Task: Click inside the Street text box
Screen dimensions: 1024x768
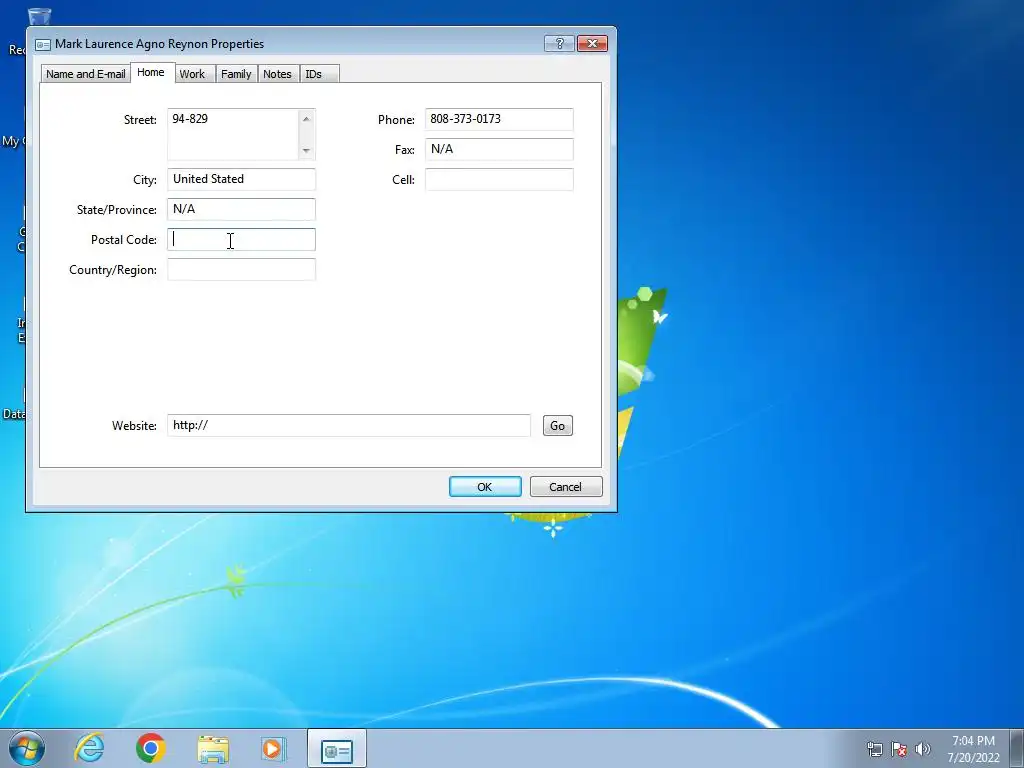Action: [233, 135]
